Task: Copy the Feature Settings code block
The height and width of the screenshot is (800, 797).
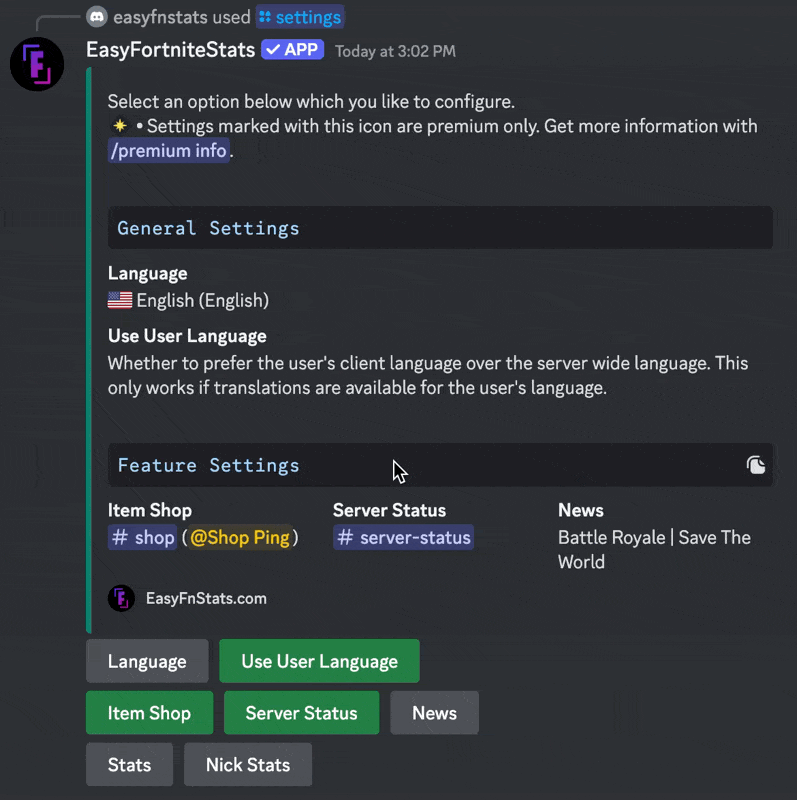Action: point(756,465)
